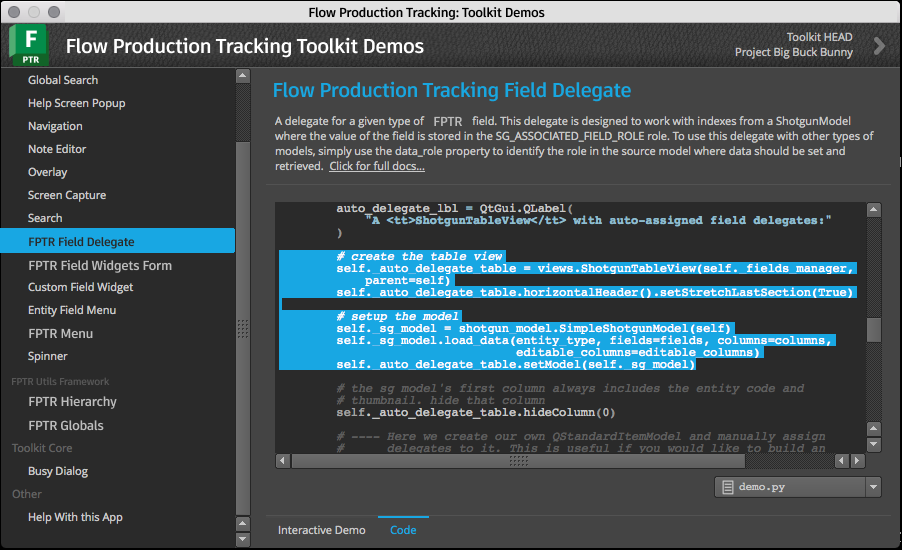
Task: Click the auto_delegate_lbl QLabel code line
Action: (454, 208)
